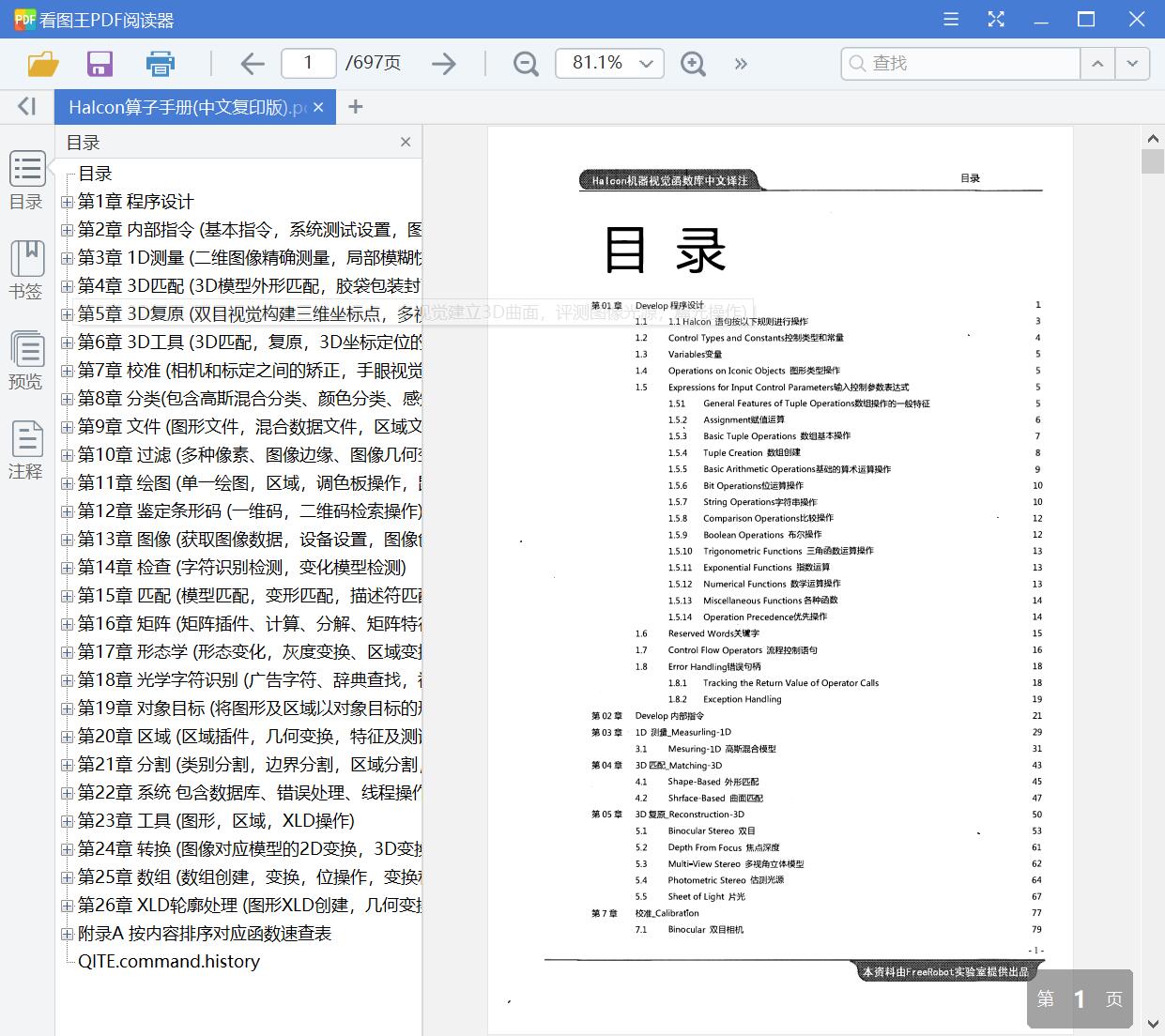This screenshot has height=1036, width=1165.
Task: Collapse the sidebar with left arrow
Action: (27, 107)
